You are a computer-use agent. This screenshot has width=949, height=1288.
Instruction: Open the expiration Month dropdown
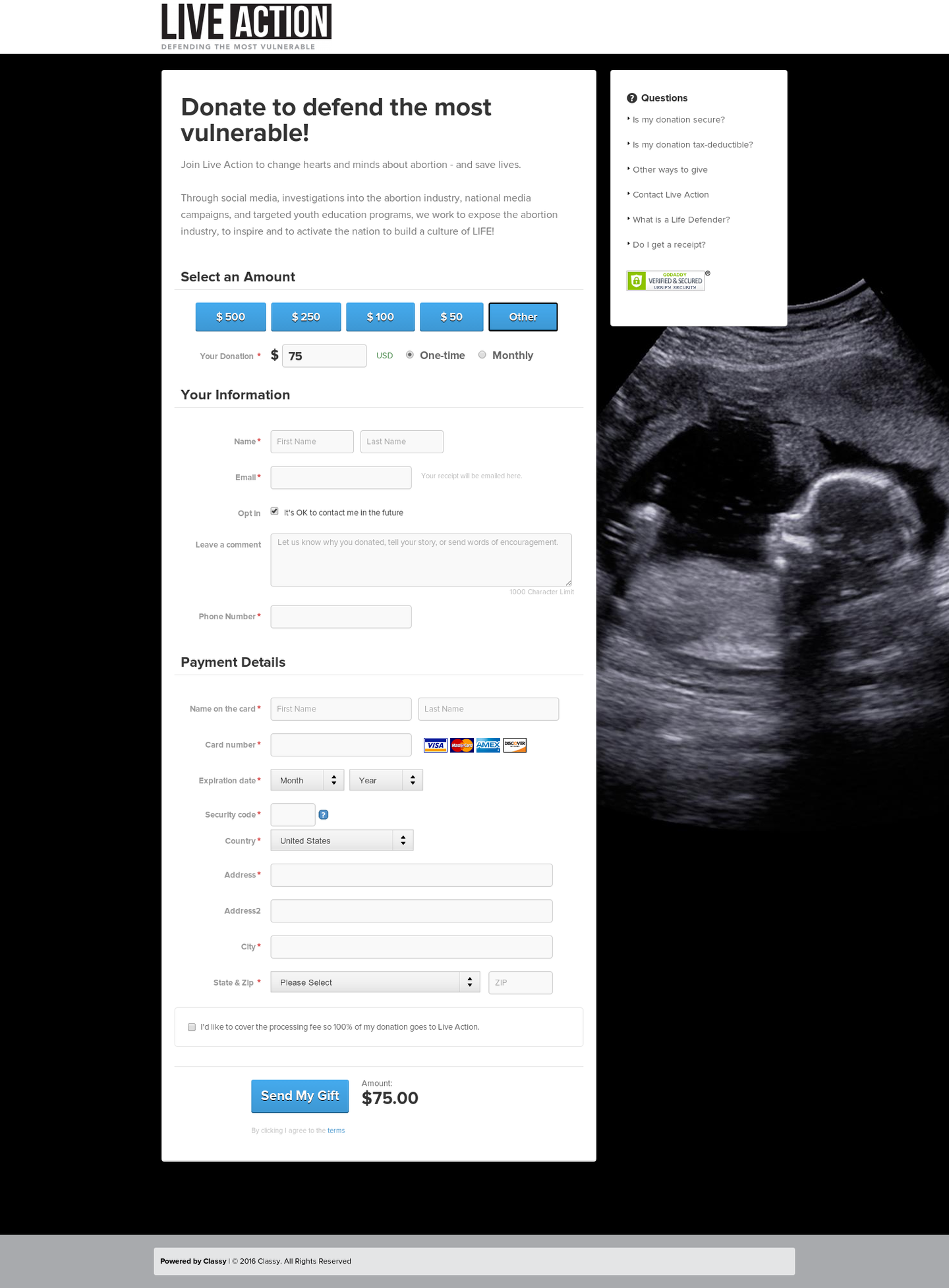tap(307, 780)
